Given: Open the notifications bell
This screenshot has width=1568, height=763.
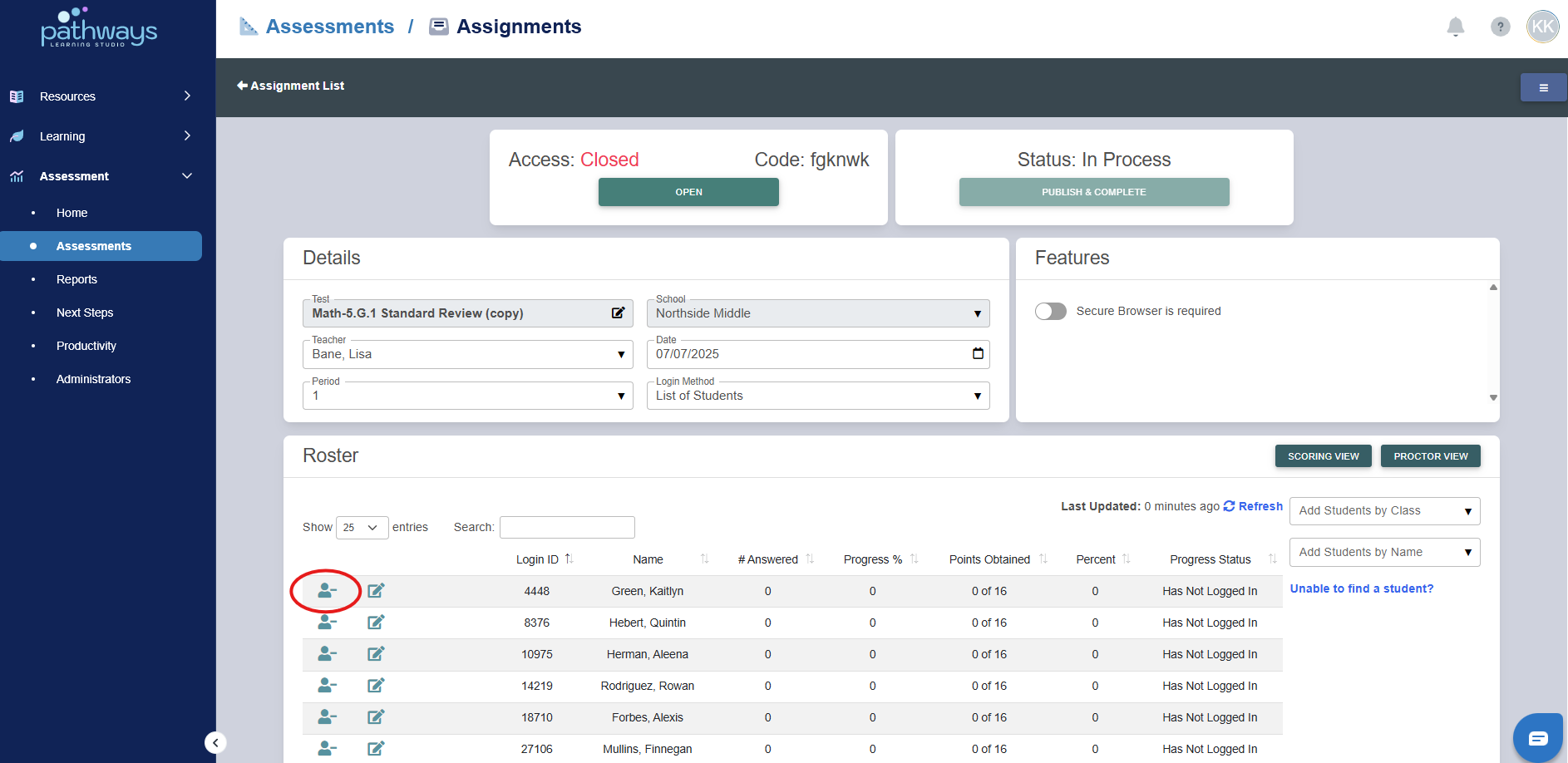Looking at the screenshot, I should (1455, 27).
